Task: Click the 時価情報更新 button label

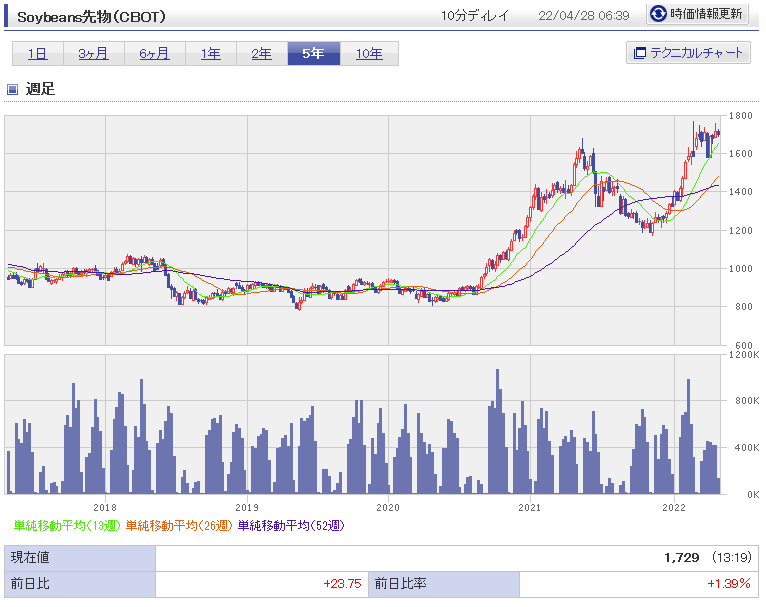Action: tap(706, 14)
